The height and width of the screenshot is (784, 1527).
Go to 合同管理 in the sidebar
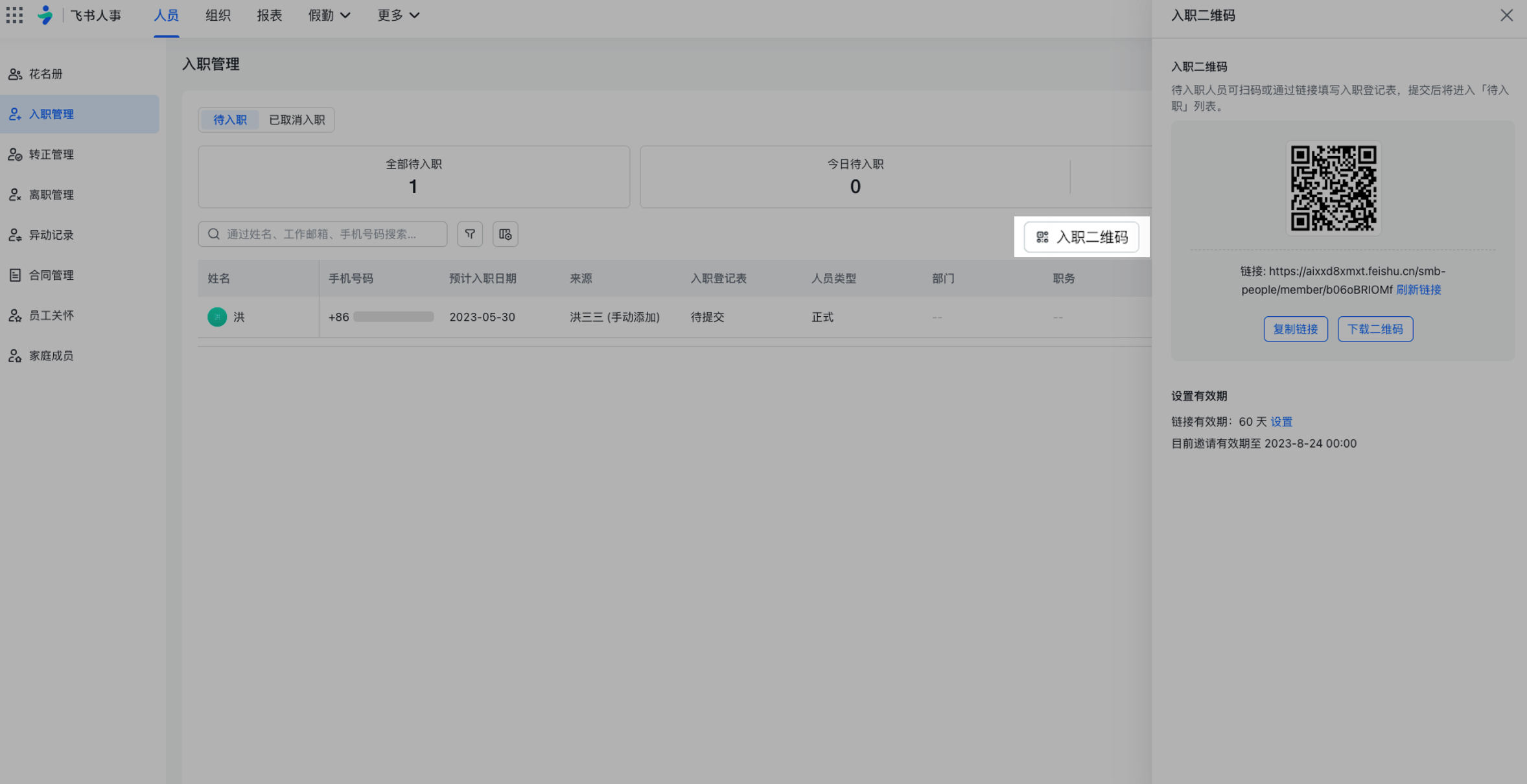[x=51, y=275]
